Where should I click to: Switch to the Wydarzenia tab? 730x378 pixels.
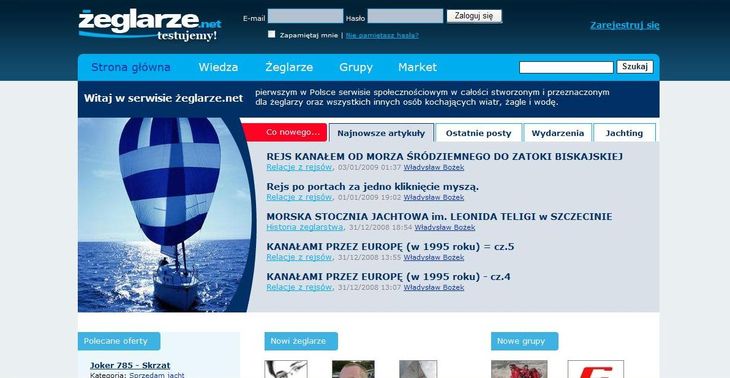pyautogui.click(x=557, y=133)
